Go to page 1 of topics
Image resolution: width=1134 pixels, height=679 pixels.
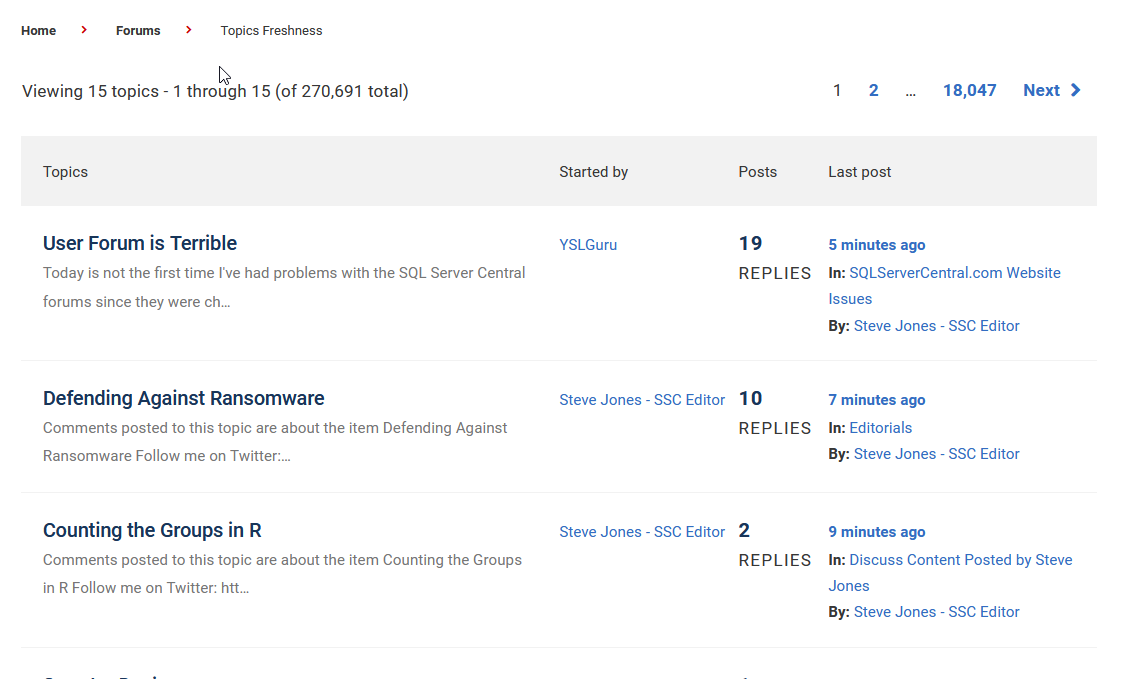pyautogui.click(x=837, y=91)
